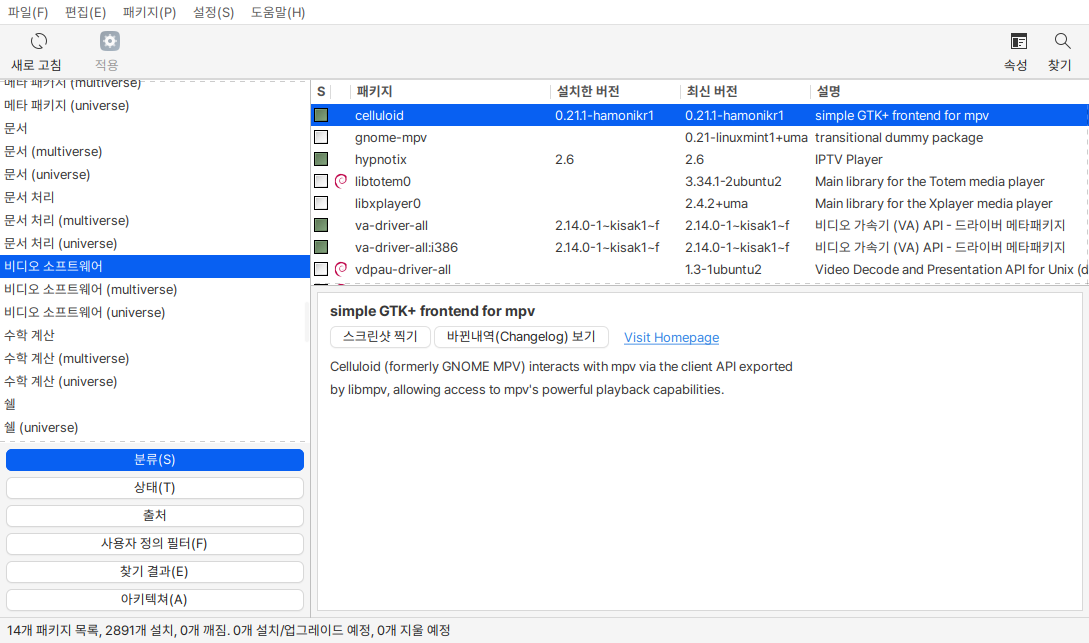1089x643 pixels.
Task: Show 바뀐내역(Changelog) 보기 for celluloid
Action: (x=521, y=337)
